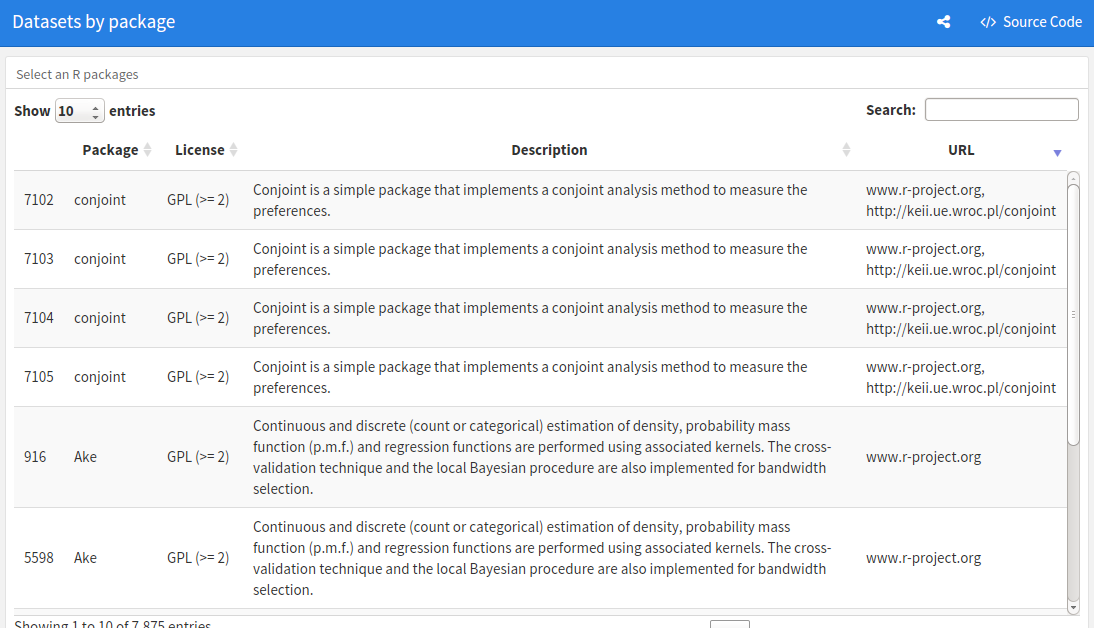This screenshot has height=628, width=1094.
Task: Open the Show entries count selector
Action: coord(80,111)
